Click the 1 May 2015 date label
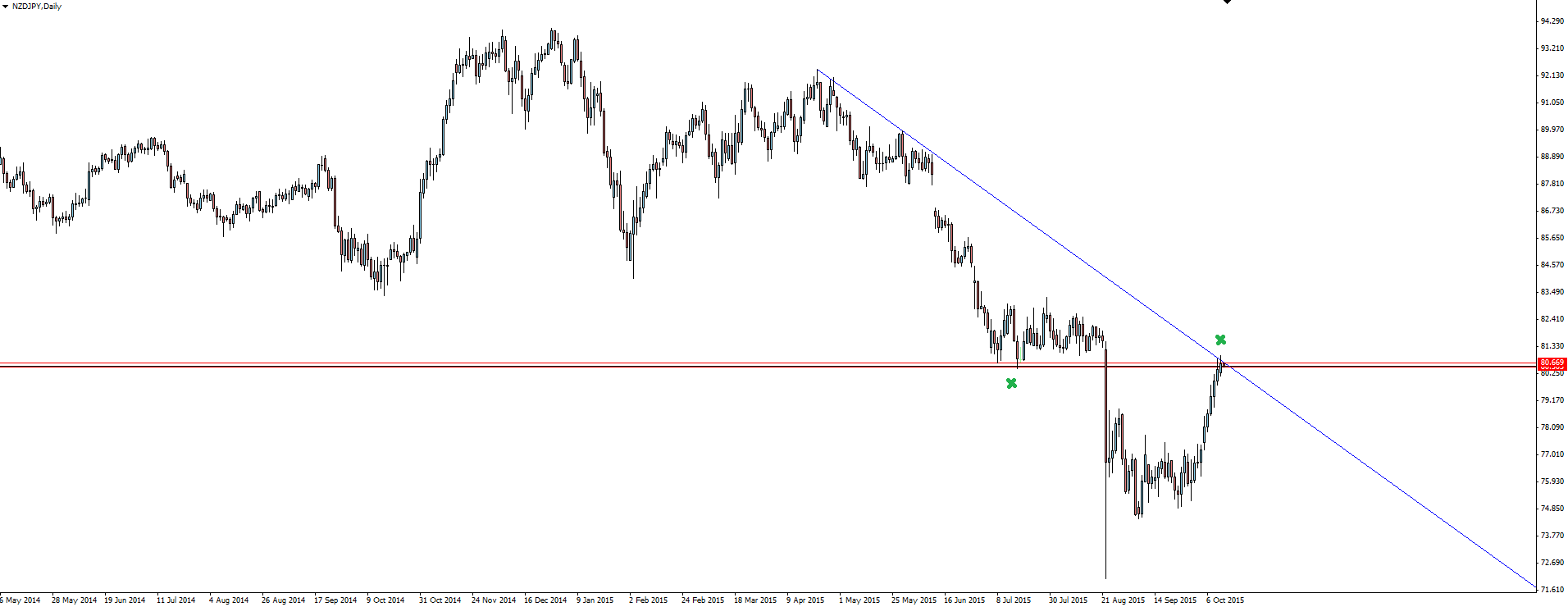The width and height of the screenshot is (1568, 607). 859,600
